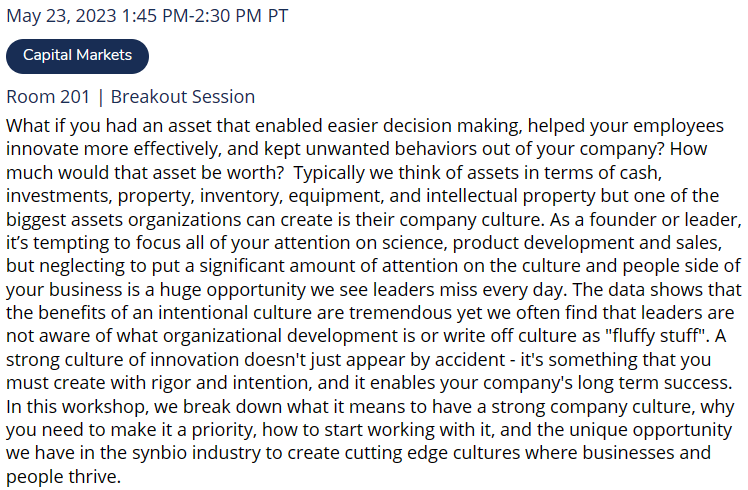Click the words "product development and sales"
The width and height of the screenshot is (748, 490).
[x=586, y=243]
